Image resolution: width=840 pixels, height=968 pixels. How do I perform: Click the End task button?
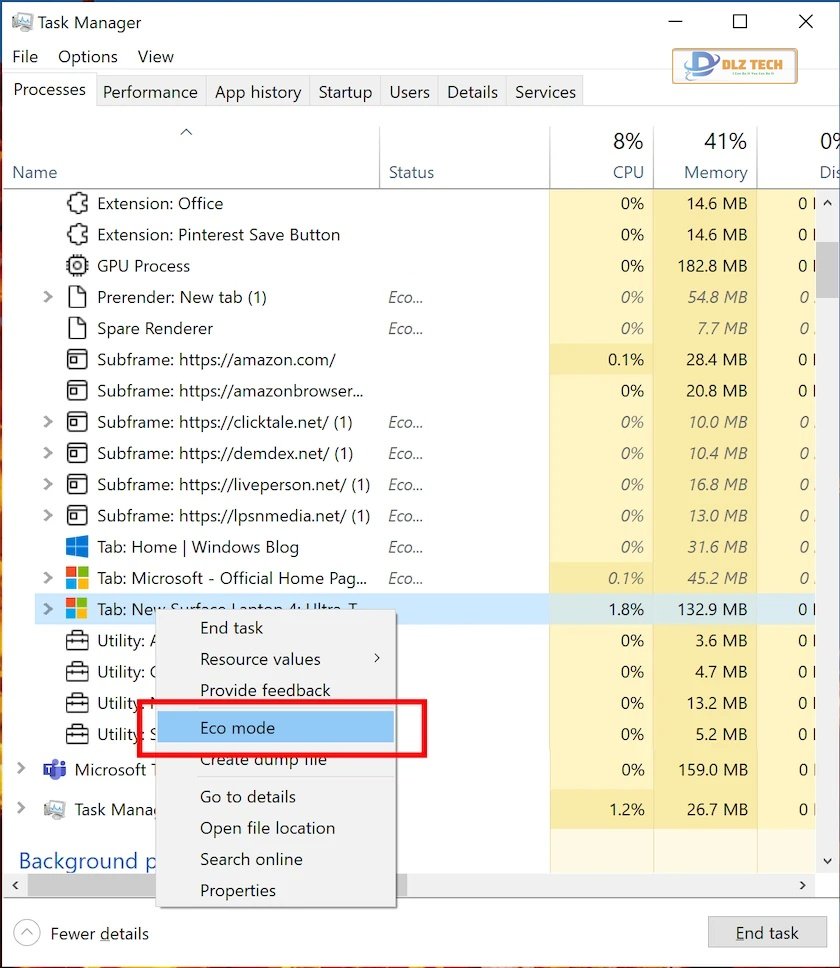pyautogui.click(x=767, y=932)
